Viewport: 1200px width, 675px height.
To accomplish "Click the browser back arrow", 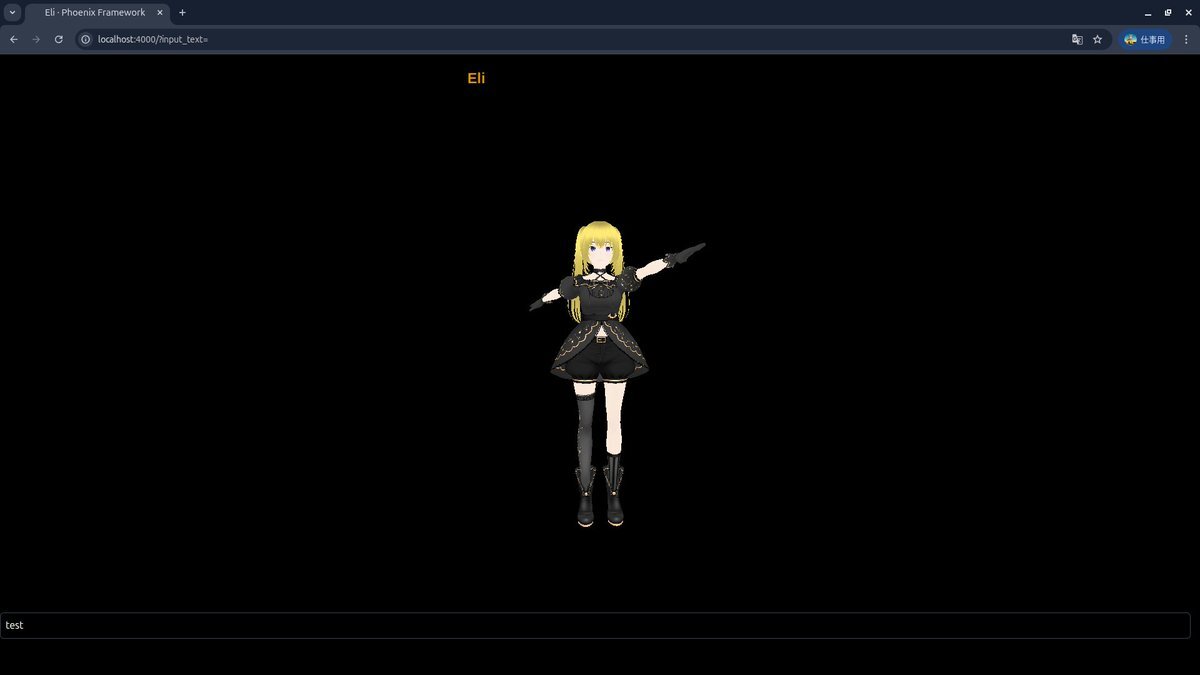I will [x=14, y=39].
